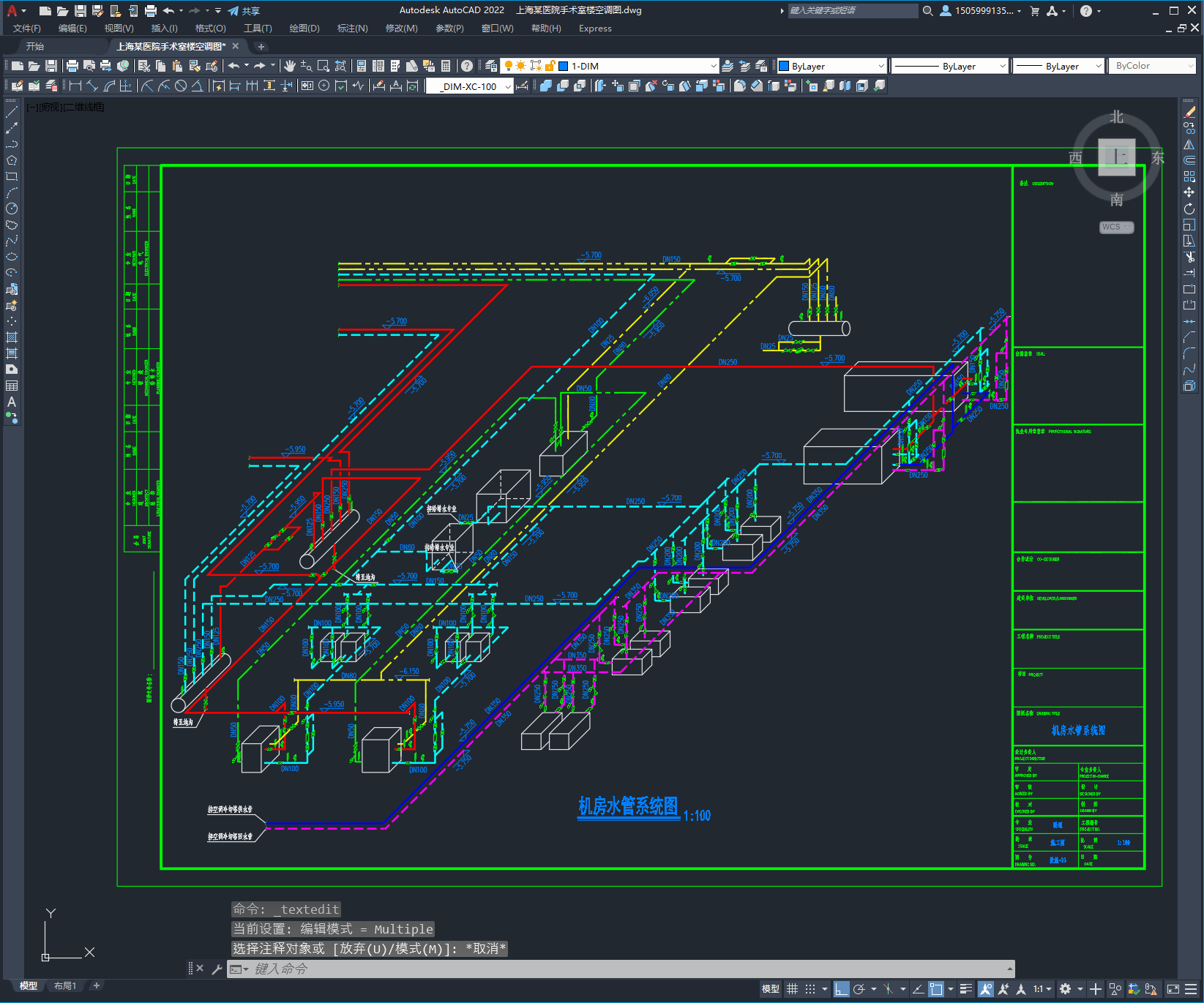
Task: Toggle lineweight display in status bar
Action: [x=966, y=989]
